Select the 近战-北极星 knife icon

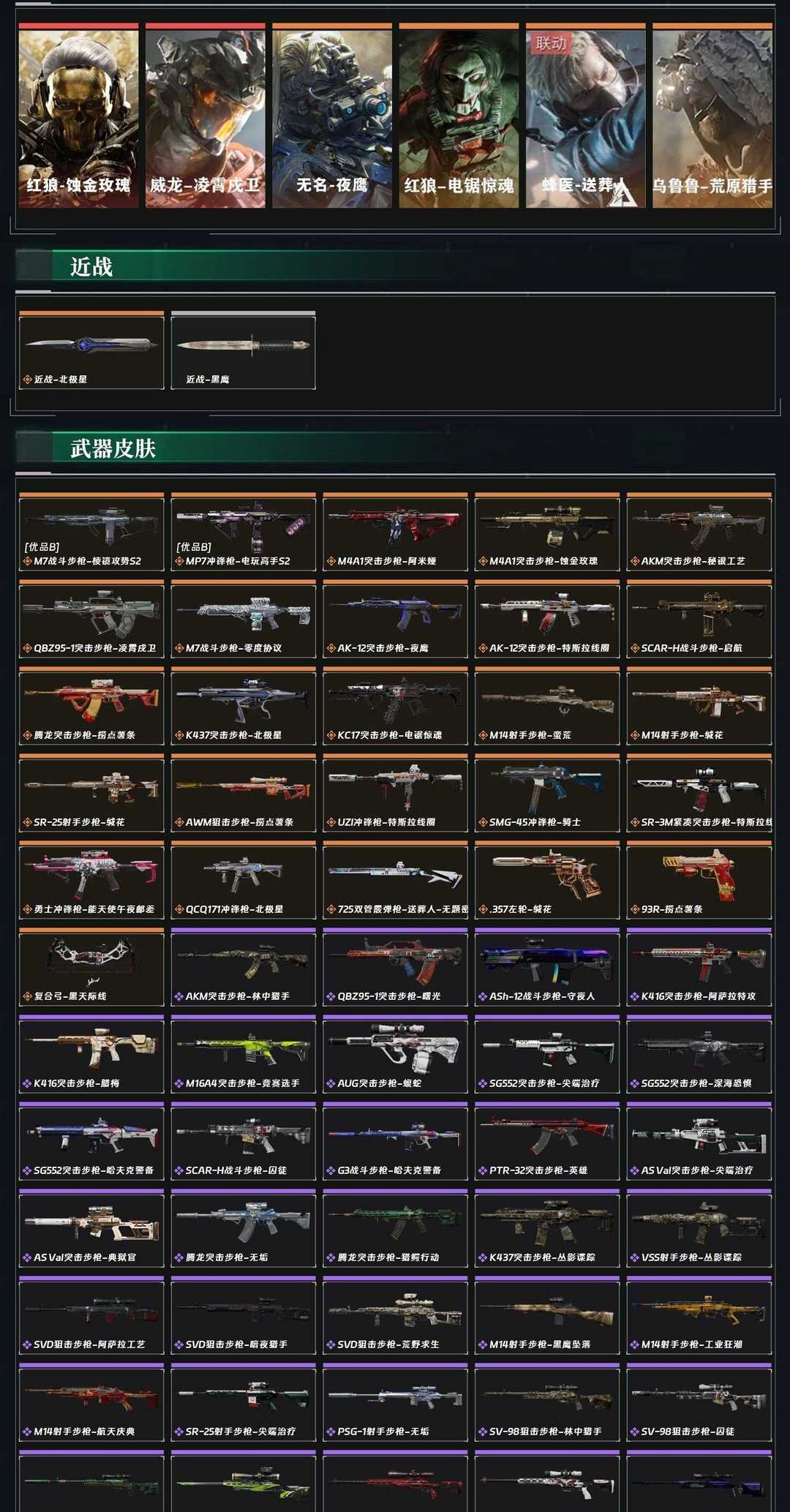91,350
